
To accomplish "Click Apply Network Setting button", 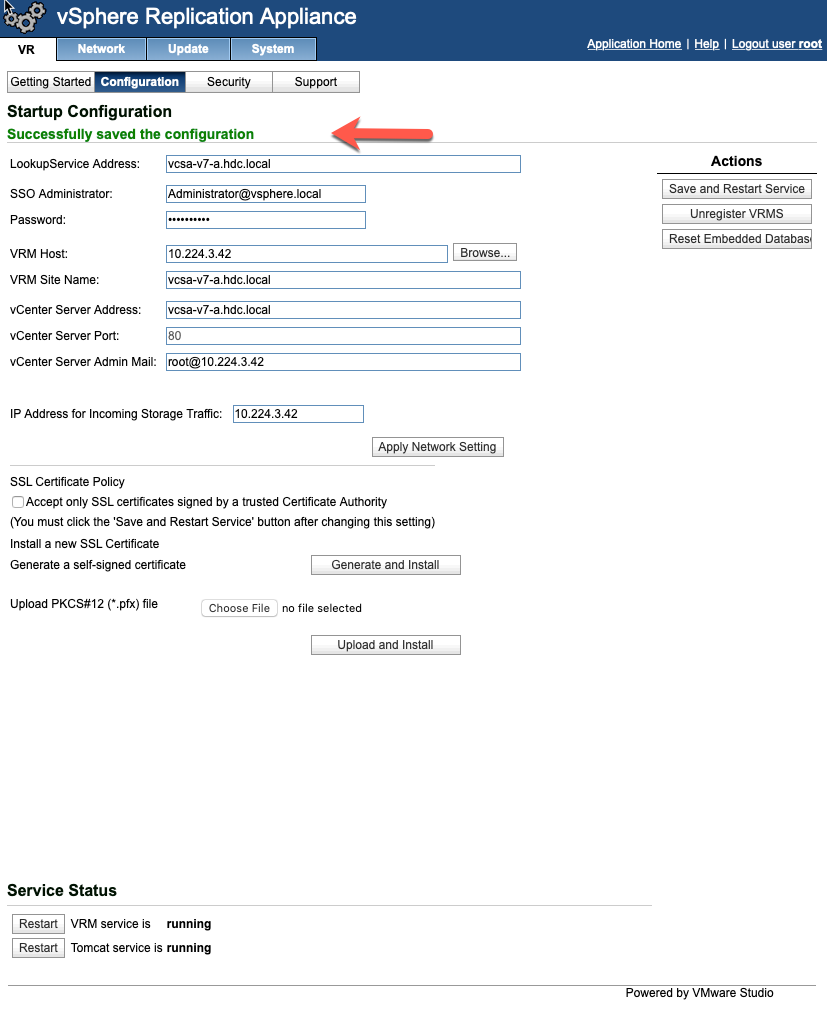I will coord(437,447).
